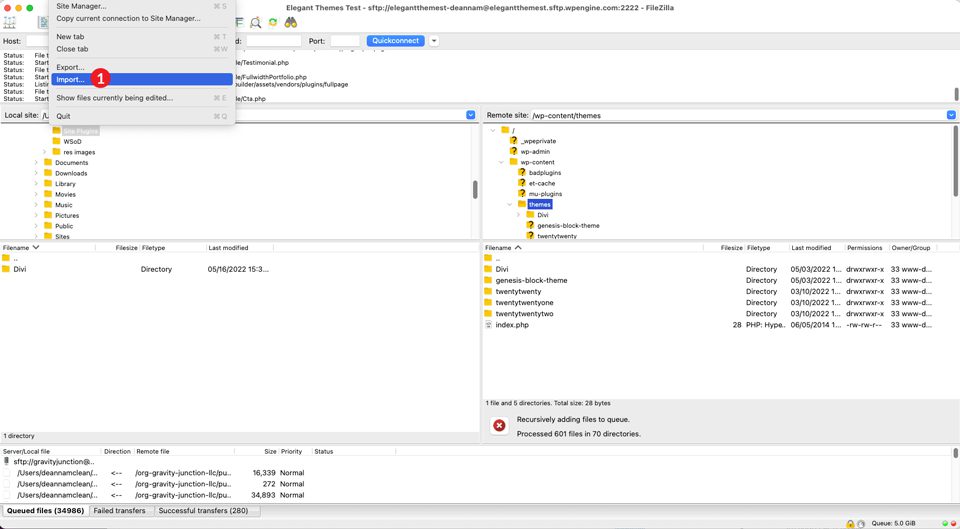This screenshot has height=529, width=960.
Task: Click the local tree scrollbar
Action: (475, 189)
